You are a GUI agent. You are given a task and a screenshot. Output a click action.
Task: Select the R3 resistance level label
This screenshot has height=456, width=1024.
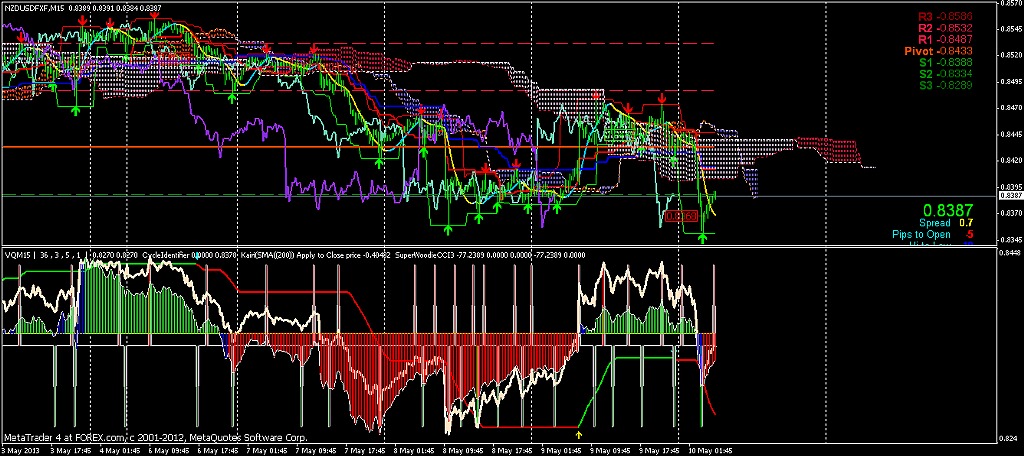[x=944, y=18]
